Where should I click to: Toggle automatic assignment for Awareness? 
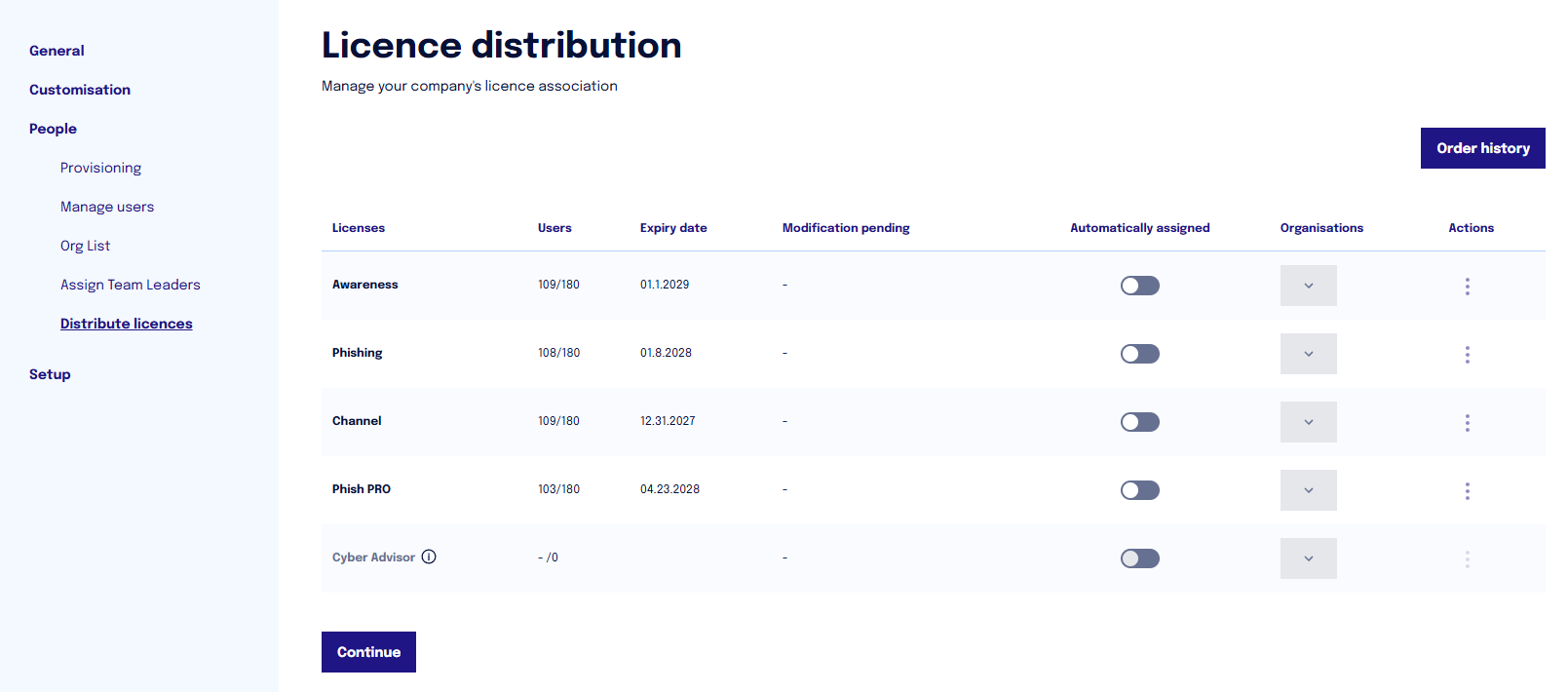click(1139, 286)
